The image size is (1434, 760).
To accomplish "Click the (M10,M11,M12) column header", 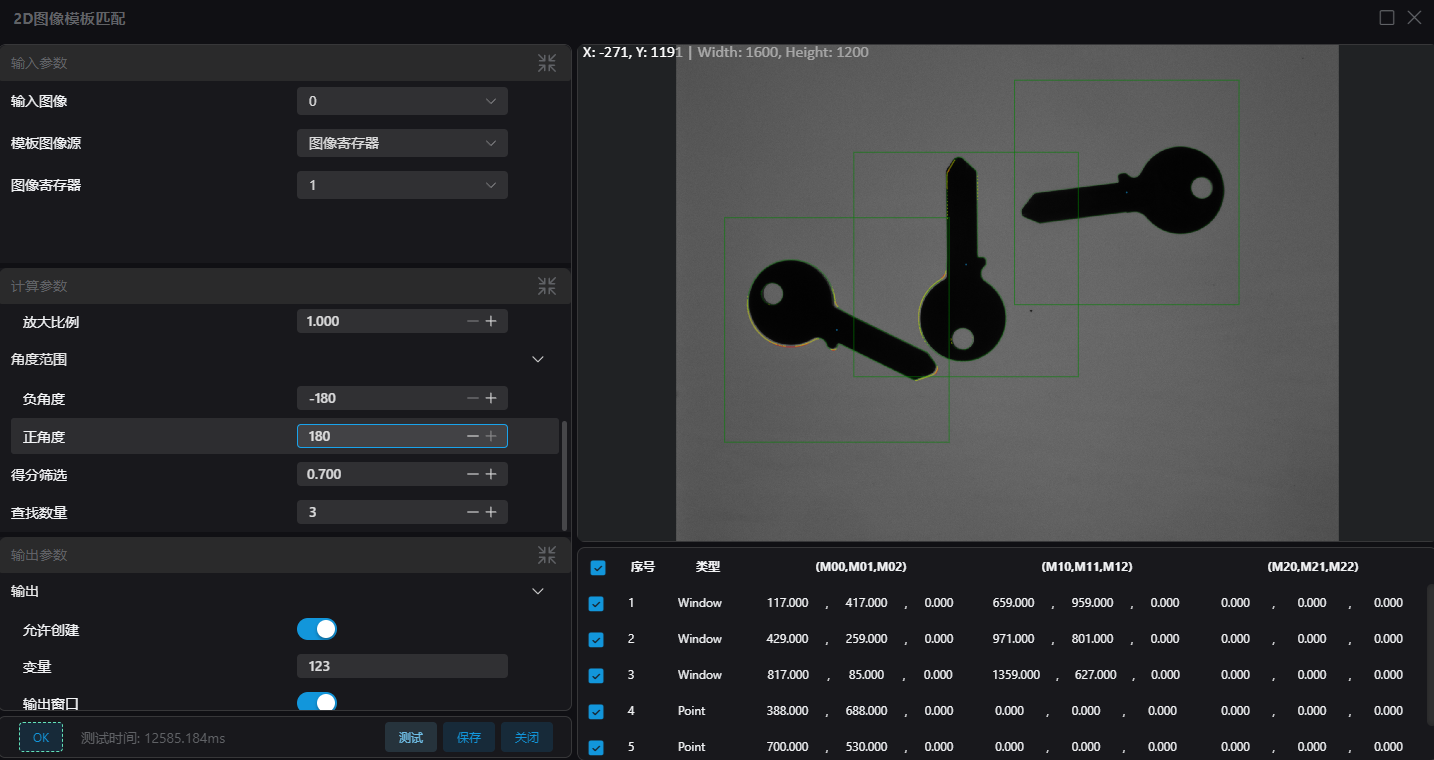I will pyautogui.click(x=1087, y=567).
